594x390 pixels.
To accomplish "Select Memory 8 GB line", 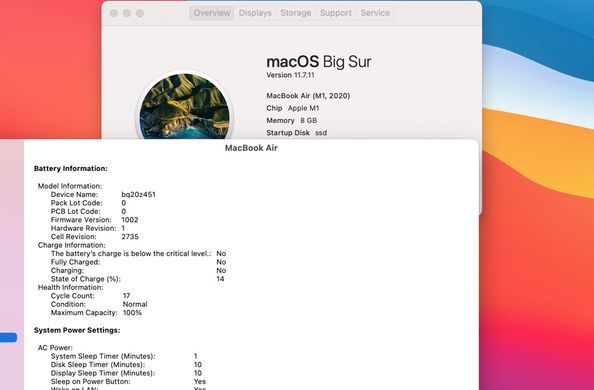I will [x=291, y=121].
